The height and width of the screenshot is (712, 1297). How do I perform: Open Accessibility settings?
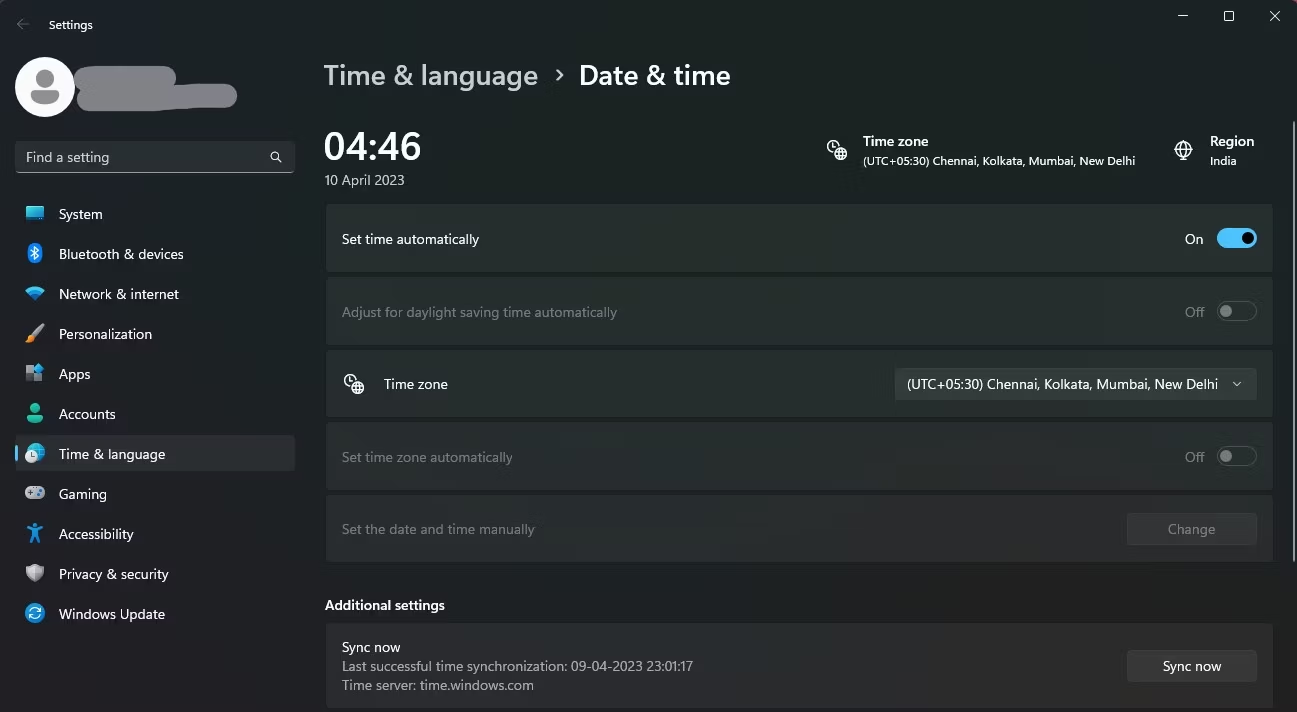point(155,534)
